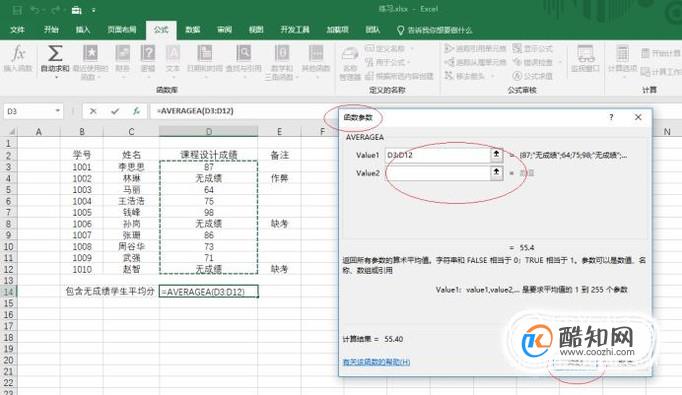Open the help link for this function
Viewport: 682px width, 395px height.
click(x=376, y=362)
